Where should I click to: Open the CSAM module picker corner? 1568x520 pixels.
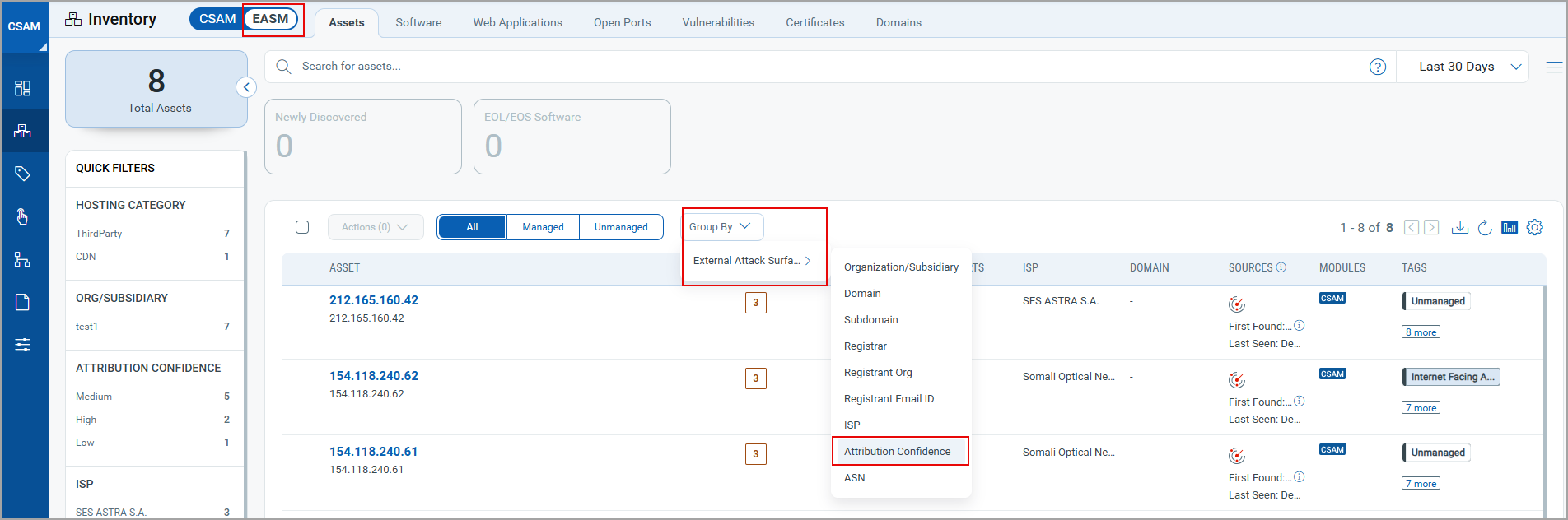coord(42,47)
